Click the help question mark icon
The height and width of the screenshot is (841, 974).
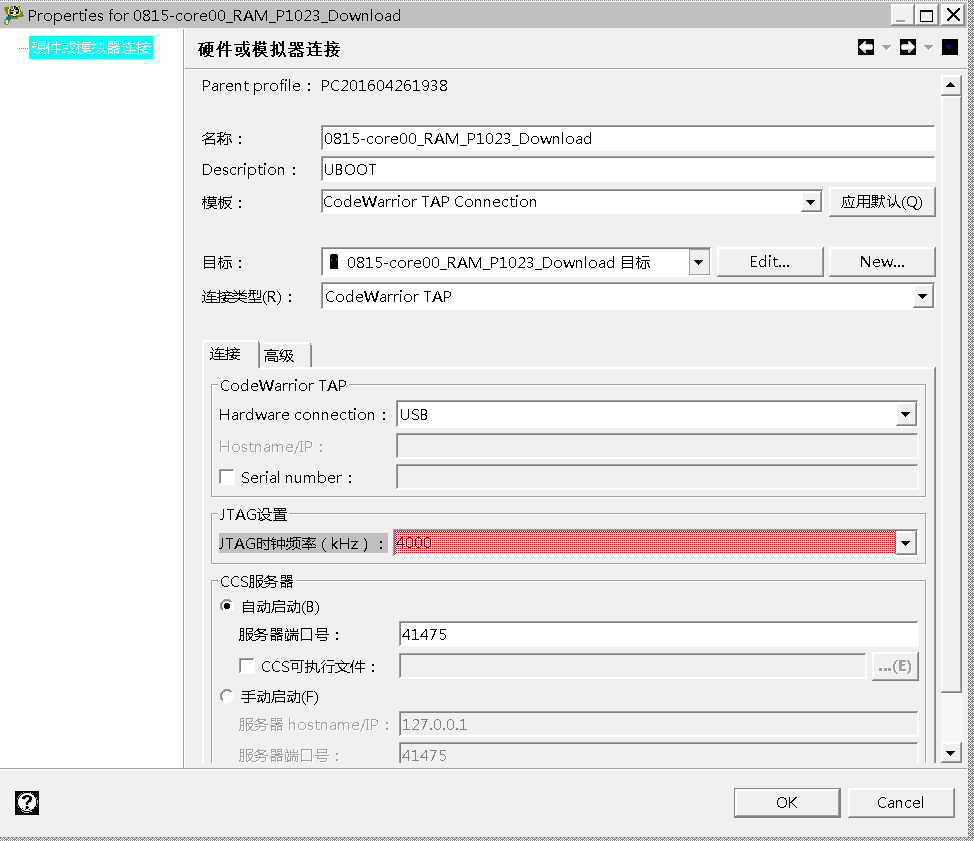(27, 802)
